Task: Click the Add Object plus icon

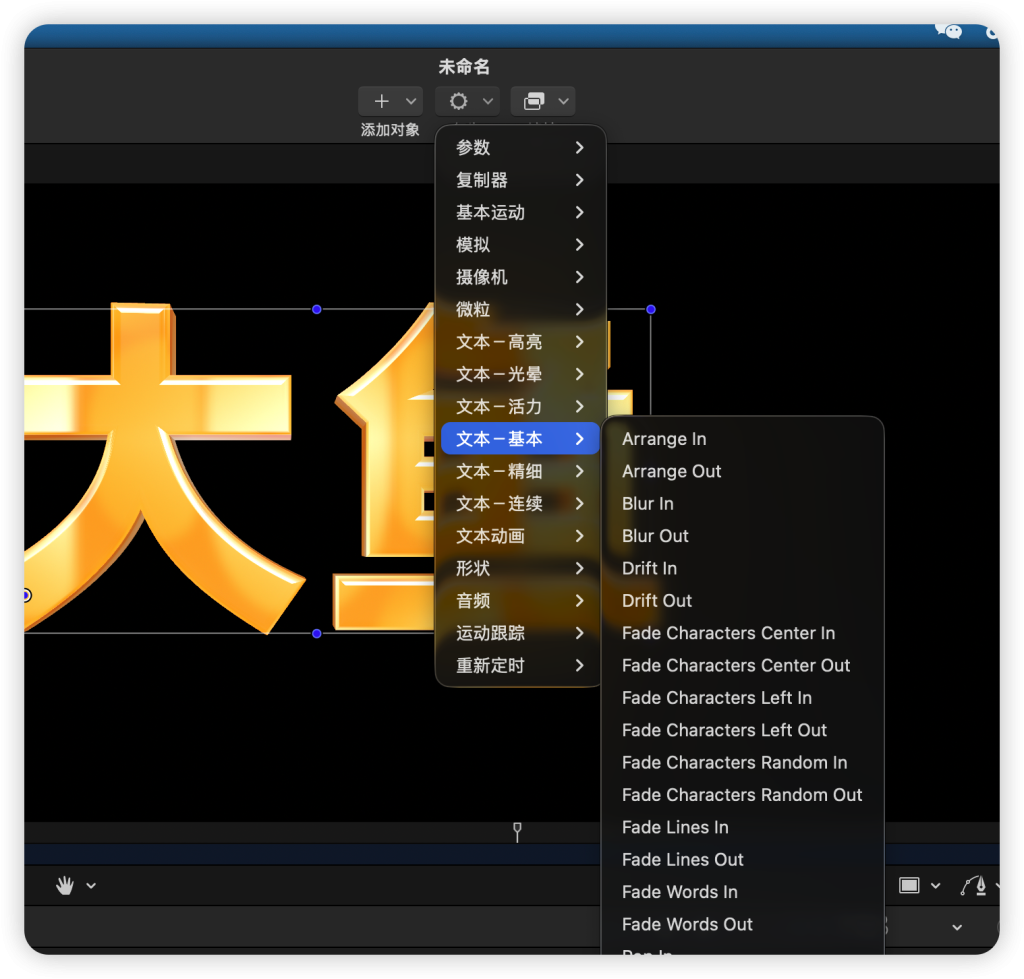Action: (381, 101)
